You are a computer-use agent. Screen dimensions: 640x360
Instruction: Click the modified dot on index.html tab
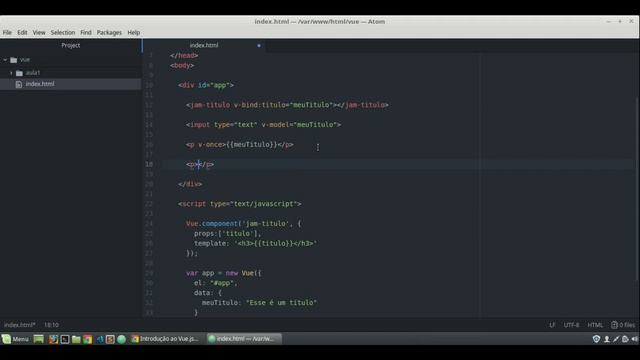259,45
